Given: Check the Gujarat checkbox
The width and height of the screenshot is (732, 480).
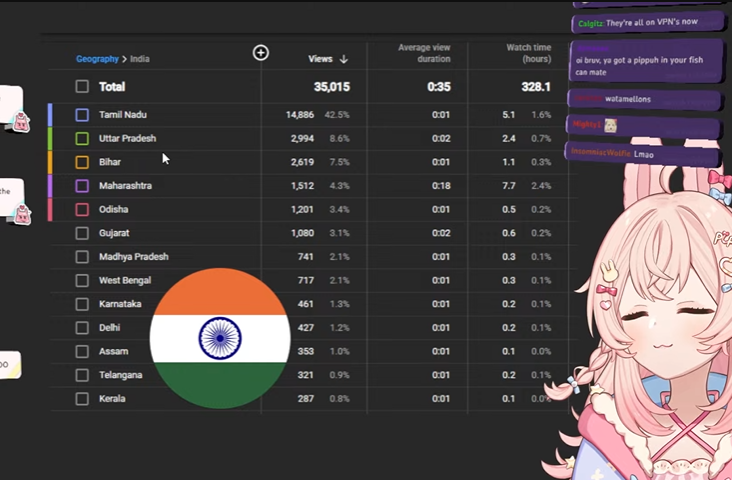Looking at the screenshot, I should click(82, 233).
